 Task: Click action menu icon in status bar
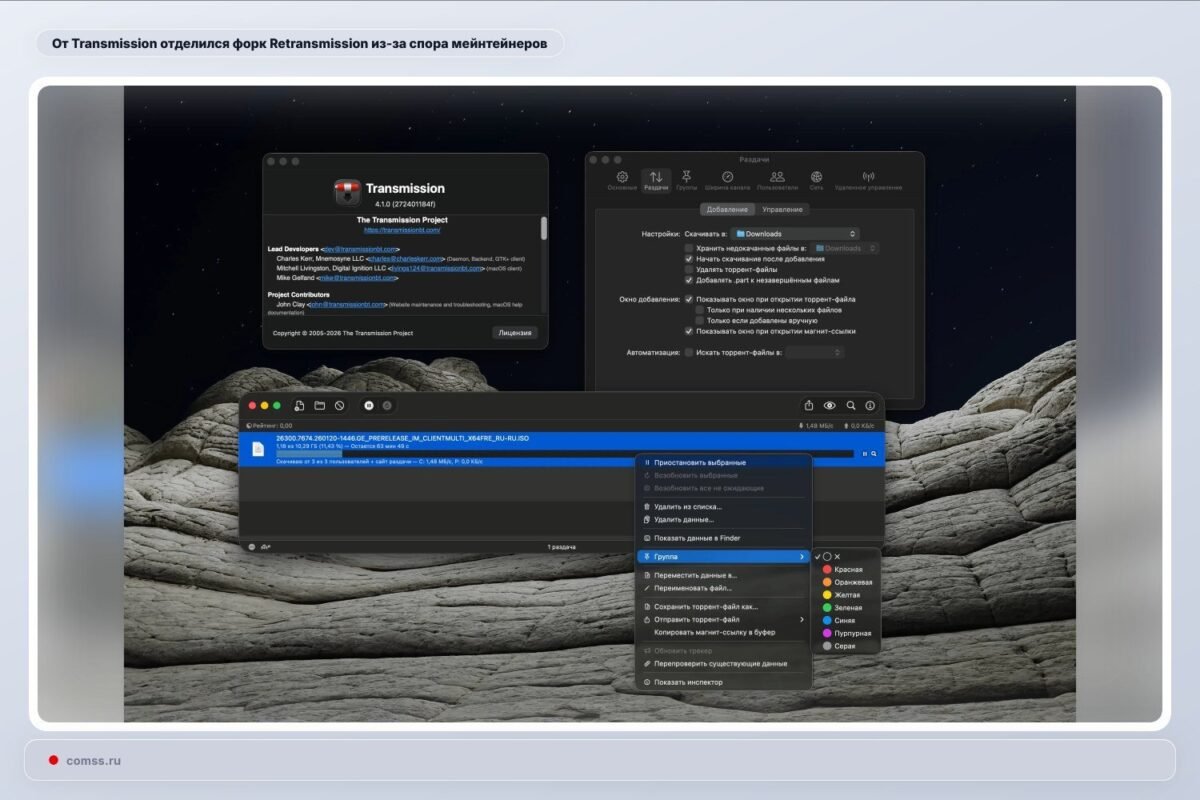point(251,547)
